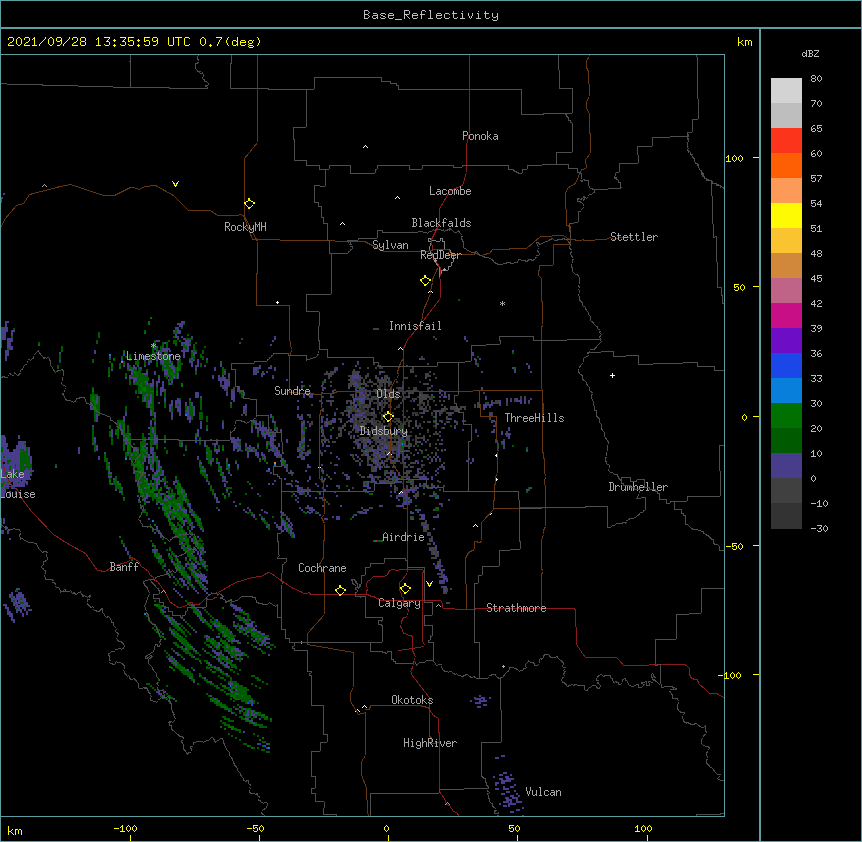Pick the slate purple 10 dBZ legend swatch

tap(786, 466)
